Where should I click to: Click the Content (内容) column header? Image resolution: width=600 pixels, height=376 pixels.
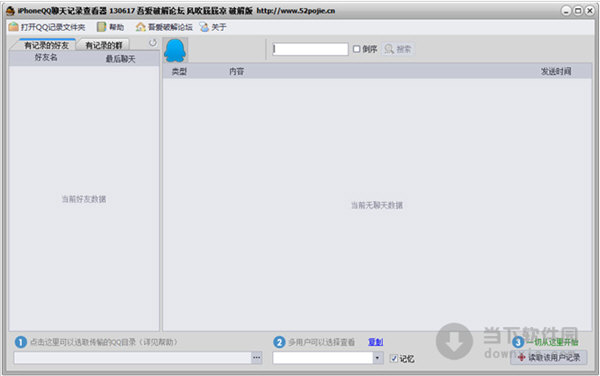point(236,72)
